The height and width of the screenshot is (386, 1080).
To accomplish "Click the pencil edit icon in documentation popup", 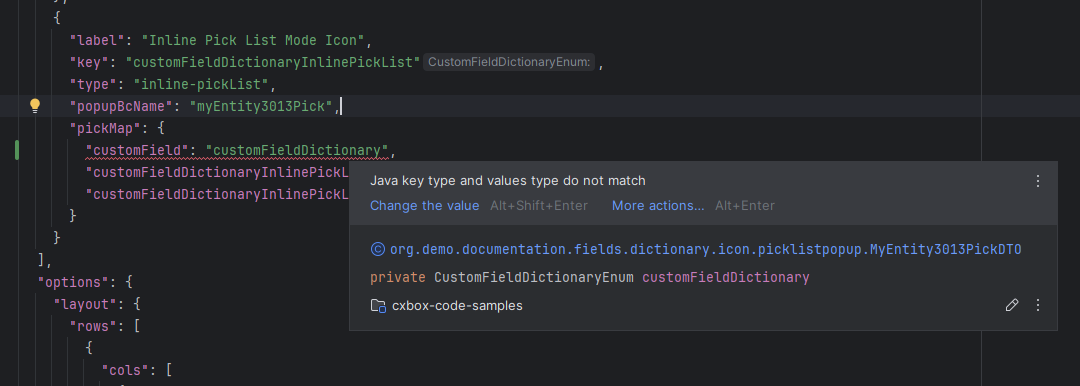I will pos(1012,305).
